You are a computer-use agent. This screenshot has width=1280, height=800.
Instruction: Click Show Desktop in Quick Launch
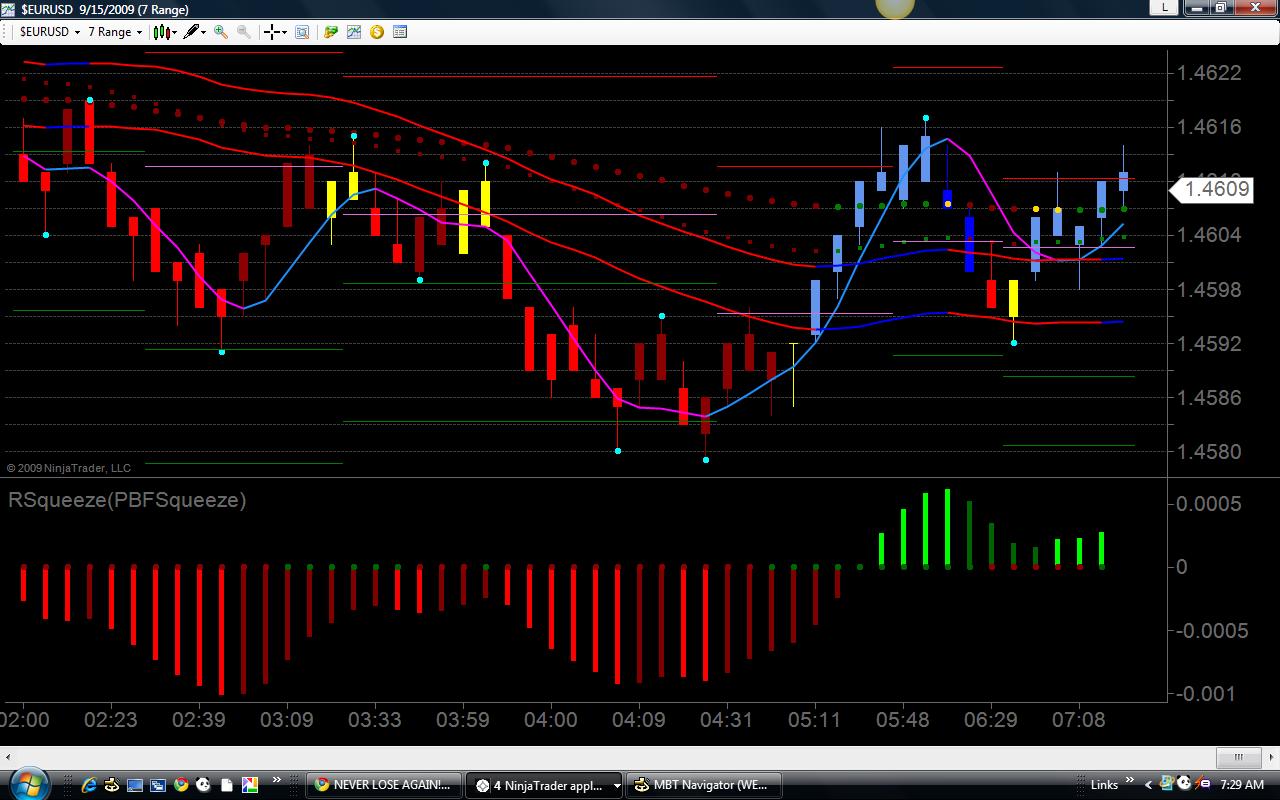[134, 785]
